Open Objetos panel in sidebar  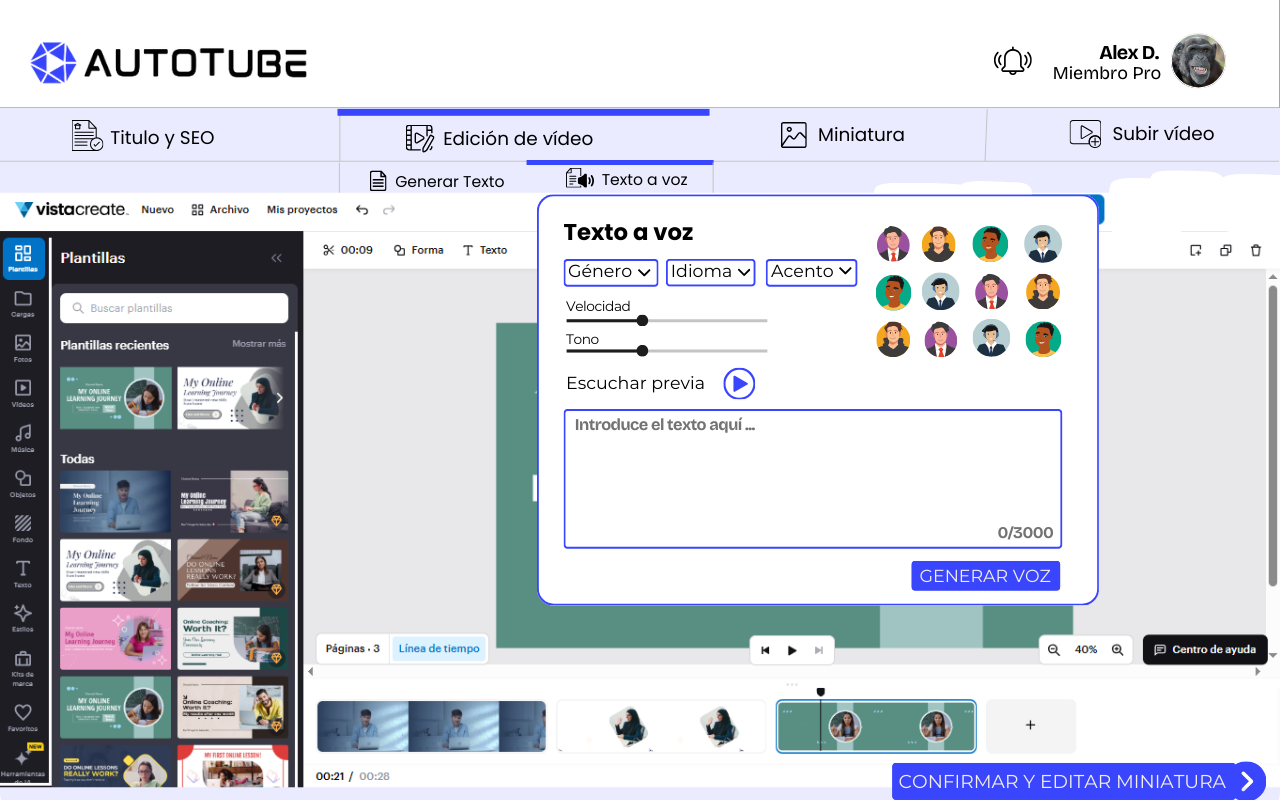[23, 482]
